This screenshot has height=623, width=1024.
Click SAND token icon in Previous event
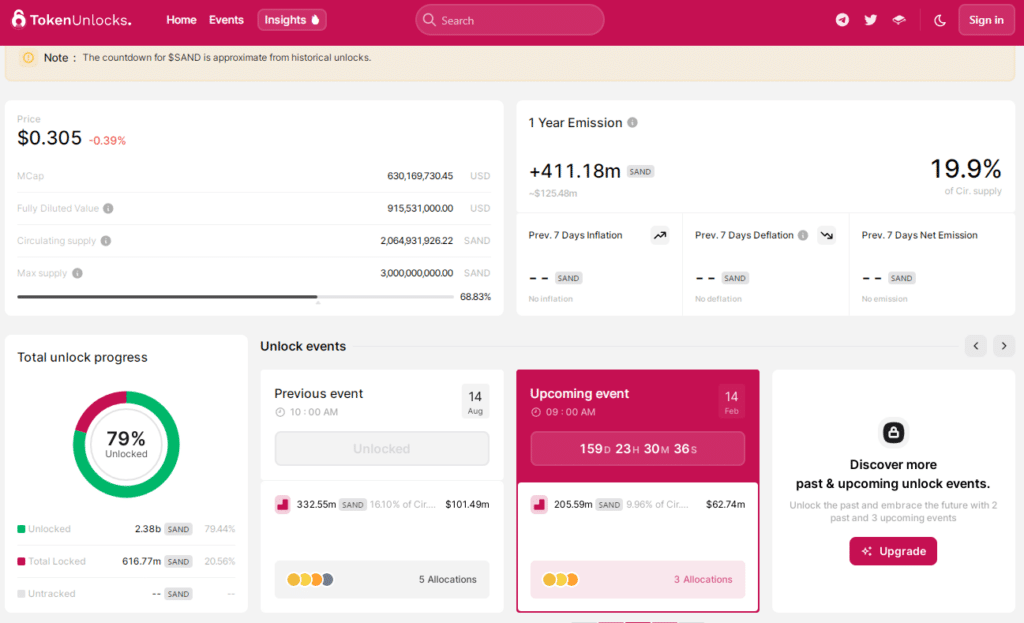(x=283, y=504)
